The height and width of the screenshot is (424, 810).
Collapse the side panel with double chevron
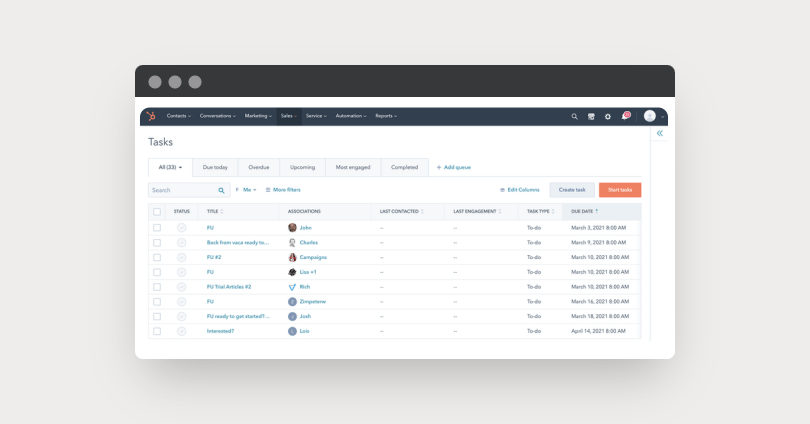click(660, 133)
